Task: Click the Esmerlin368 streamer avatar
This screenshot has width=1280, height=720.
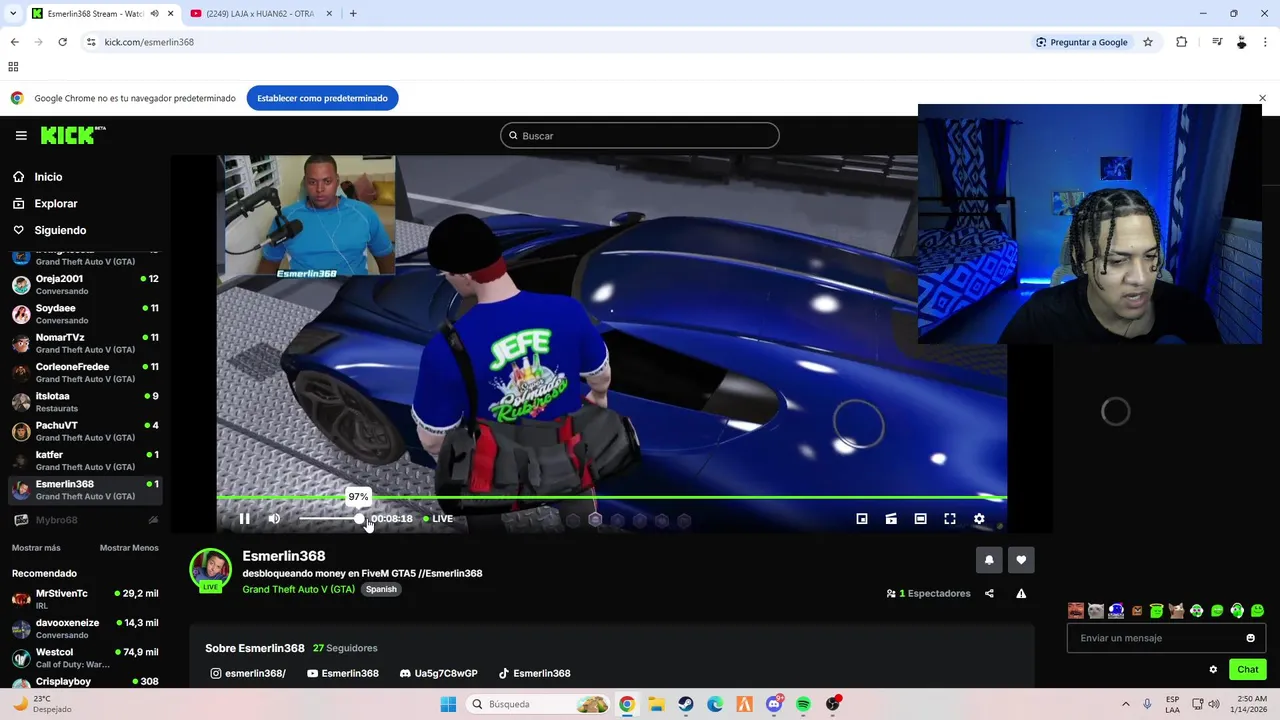Action: [x=210, y=569]
